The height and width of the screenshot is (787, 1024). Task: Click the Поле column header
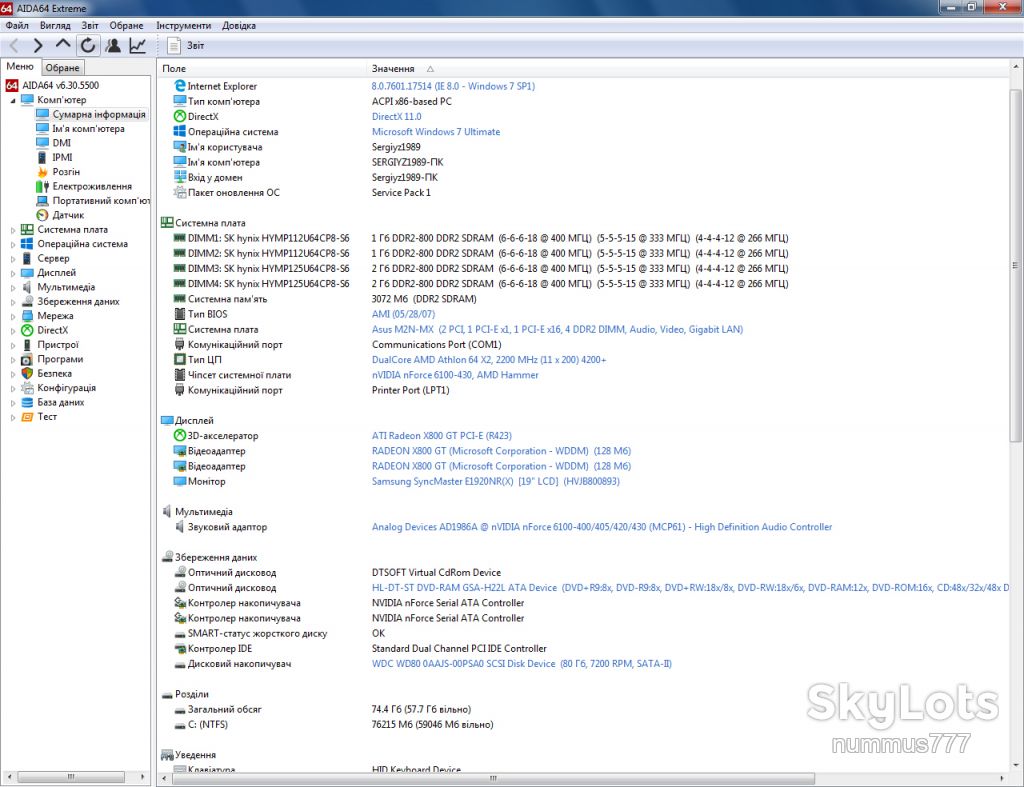point(174,69)
